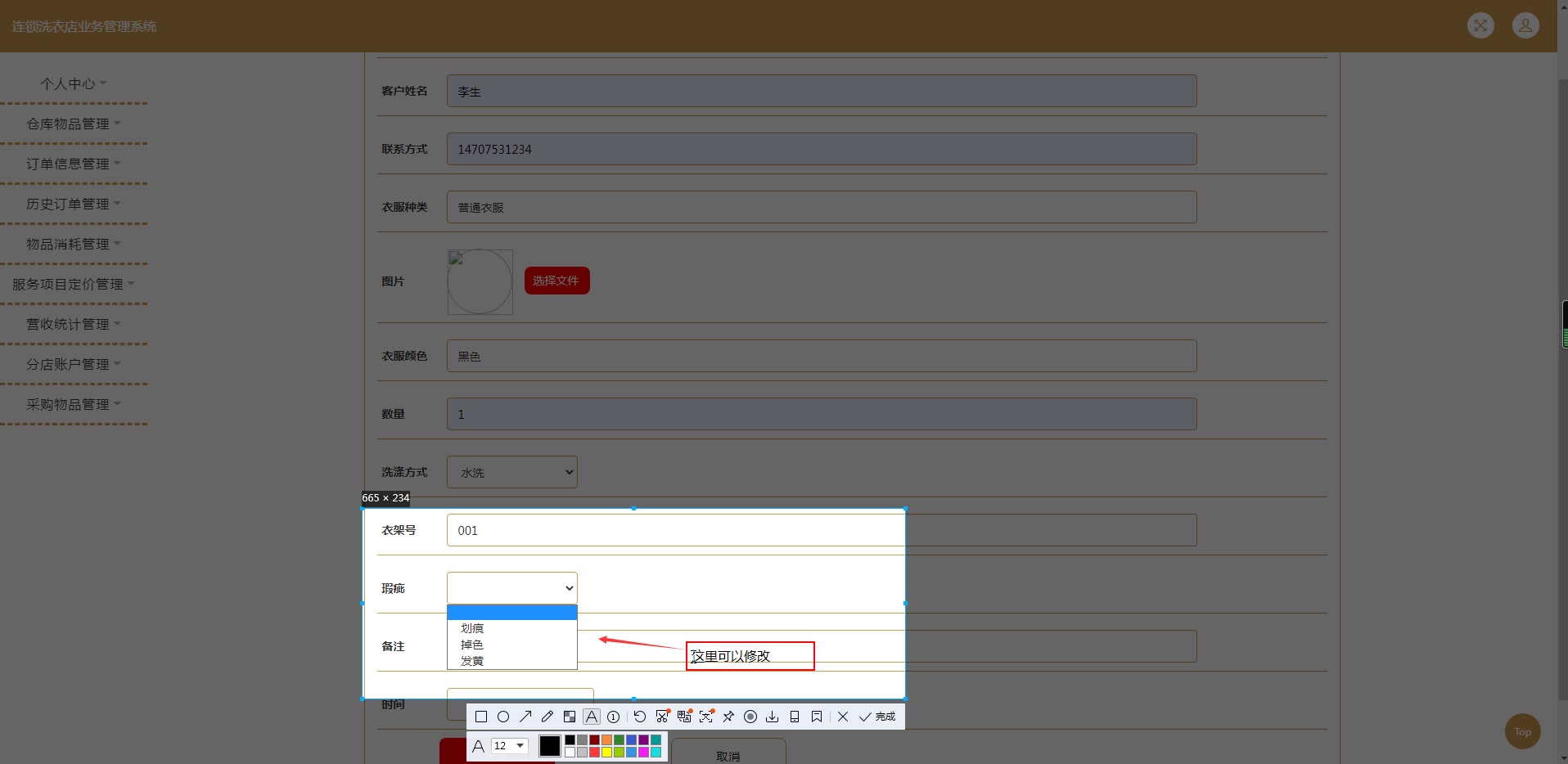Send screenshot to phone icon
This screenshot has height=764, width=1568.
point(795,717)
